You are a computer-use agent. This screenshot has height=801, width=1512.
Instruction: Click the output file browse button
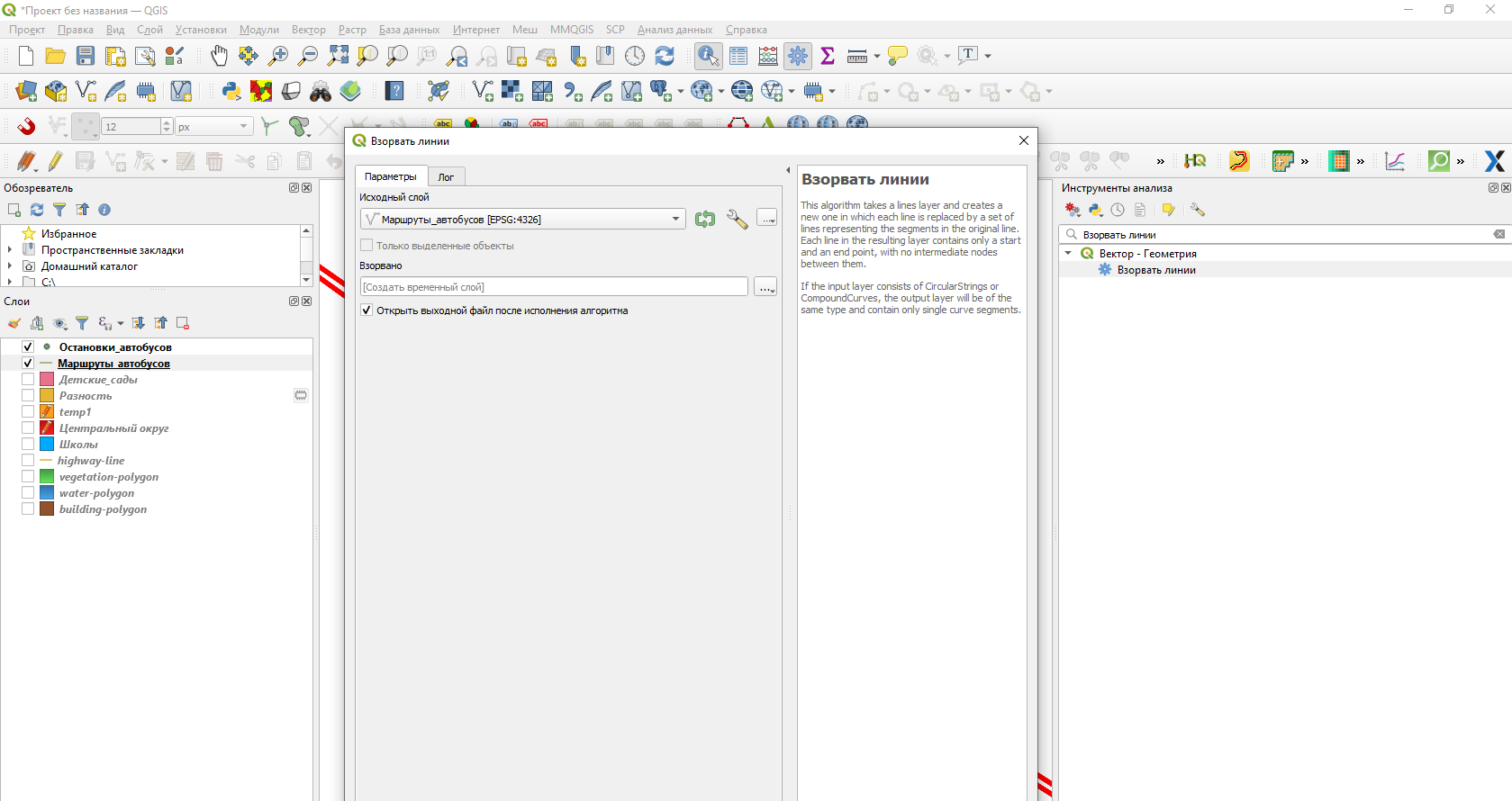tap(765, 287)
